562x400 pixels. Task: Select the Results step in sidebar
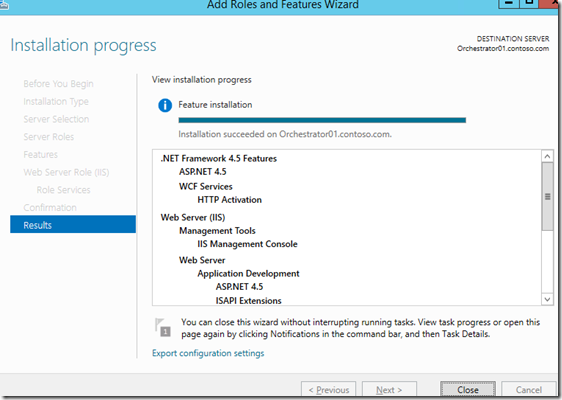(73, 225)
